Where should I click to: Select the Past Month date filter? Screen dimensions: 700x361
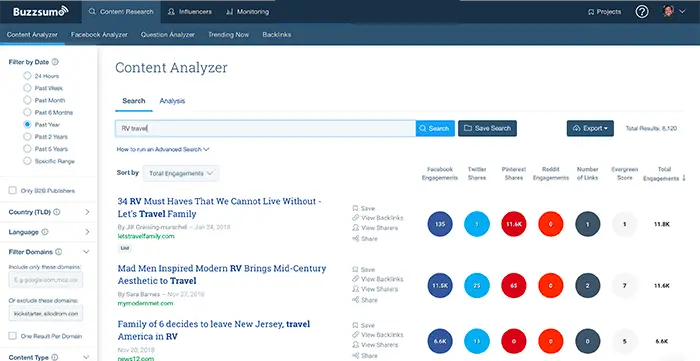(x=27, y=100)
